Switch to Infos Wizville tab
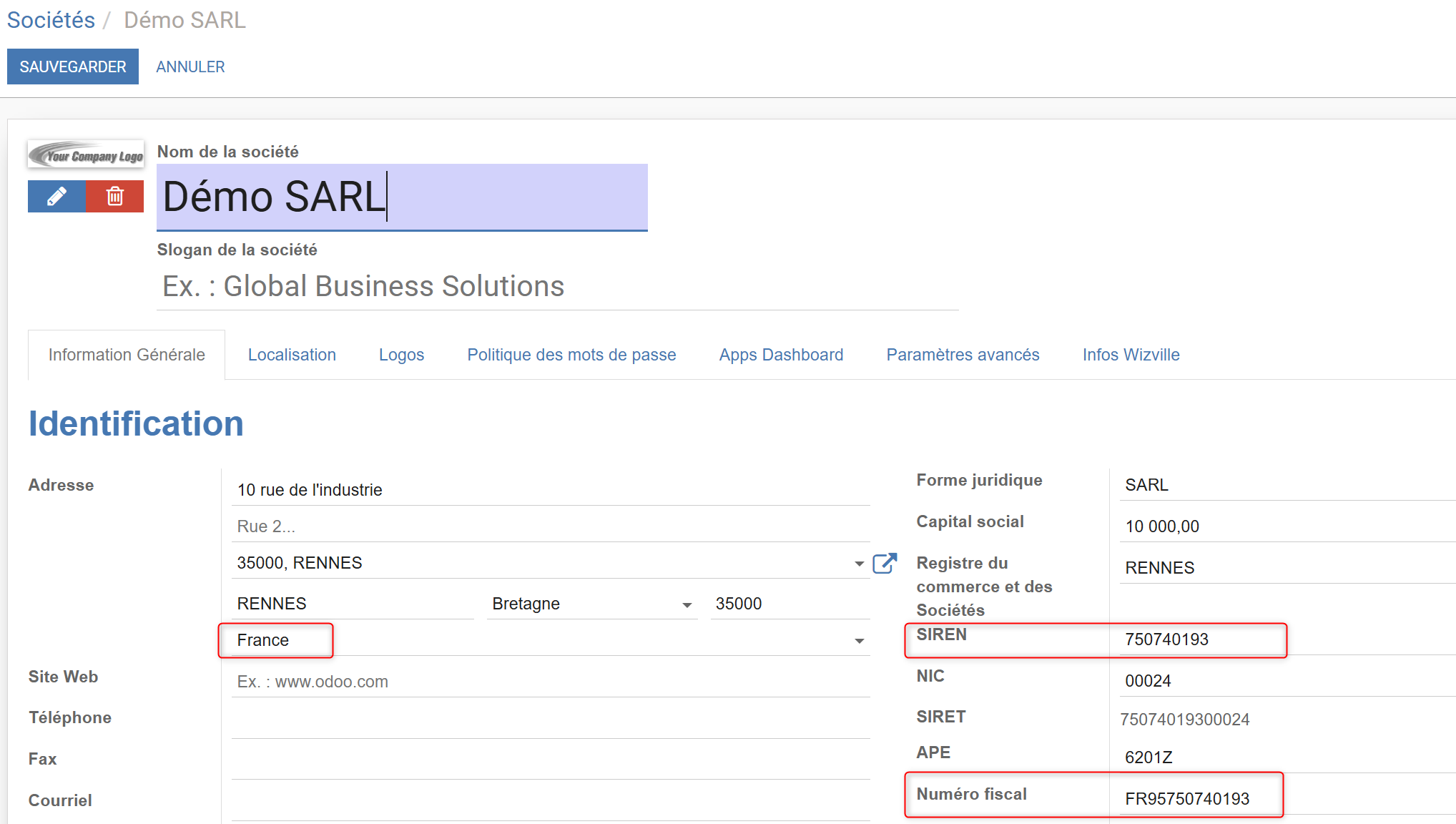Image resolution: width=1456 pixels, height=824 pixels. point(1131,355)
